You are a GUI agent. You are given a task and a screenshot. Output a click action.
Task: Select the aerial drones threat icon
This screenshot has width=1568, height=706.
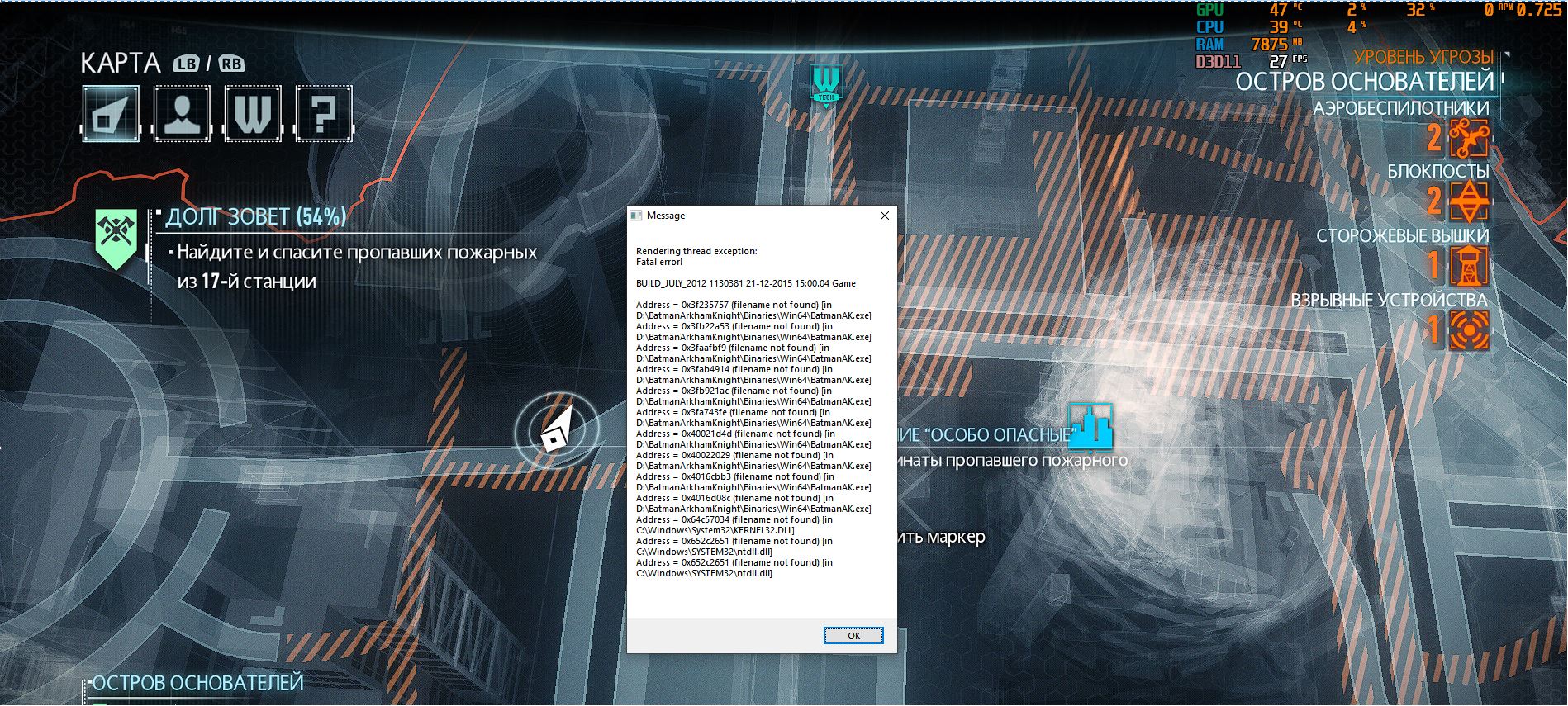1469,138
